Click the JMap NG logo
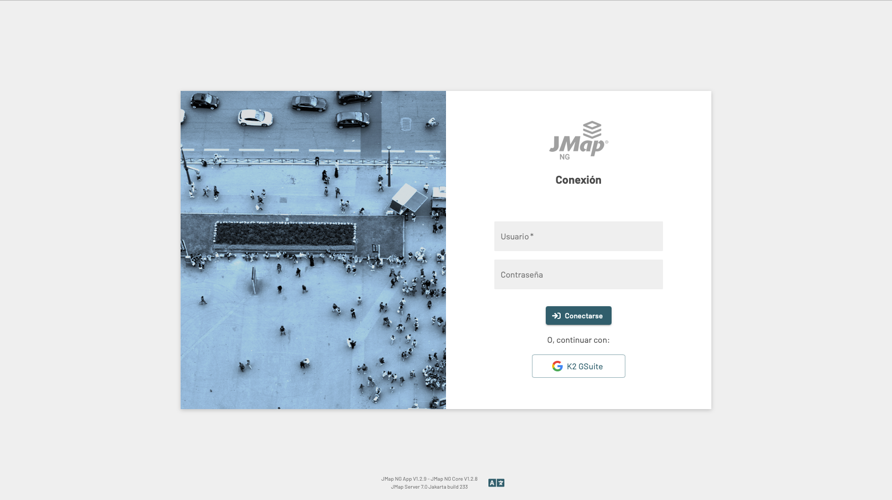This screenshot has width=892, height=500. click(x=579, y=141)
